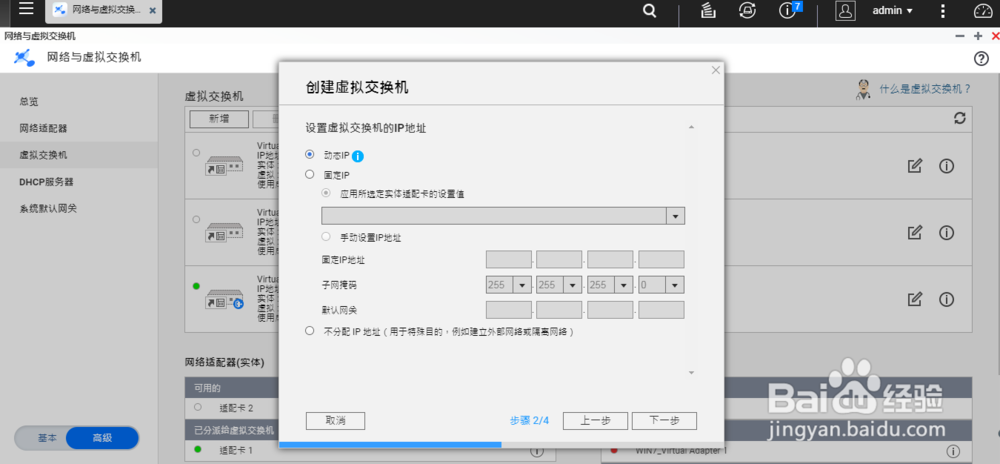Open 什么是虚拟交换机? help link

925,89
